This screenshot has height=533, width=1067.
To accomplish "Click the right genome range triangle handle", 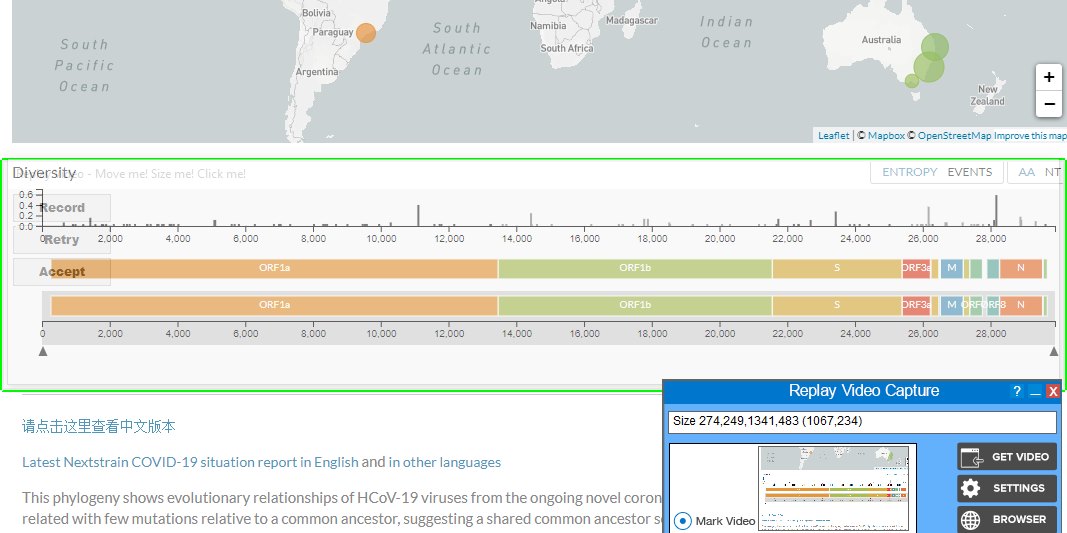I will 1053,351.
